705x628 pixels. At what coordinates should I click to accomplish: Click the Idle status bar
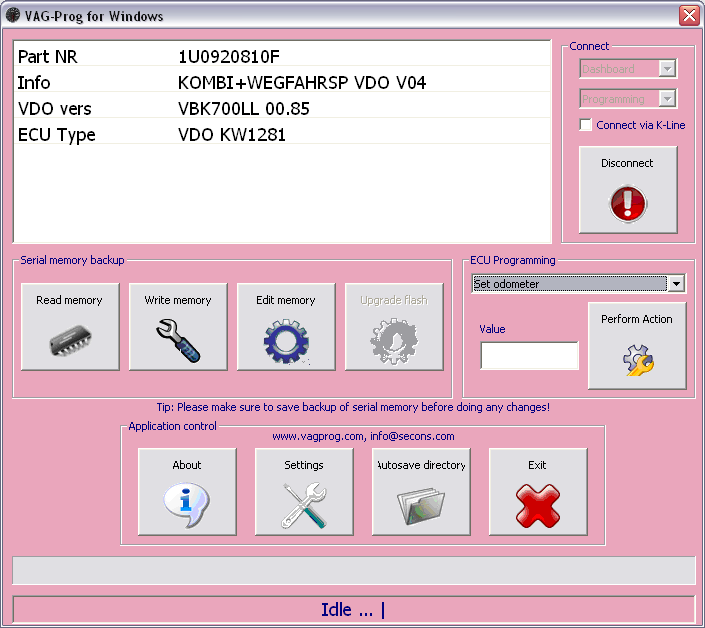point(354,610)
